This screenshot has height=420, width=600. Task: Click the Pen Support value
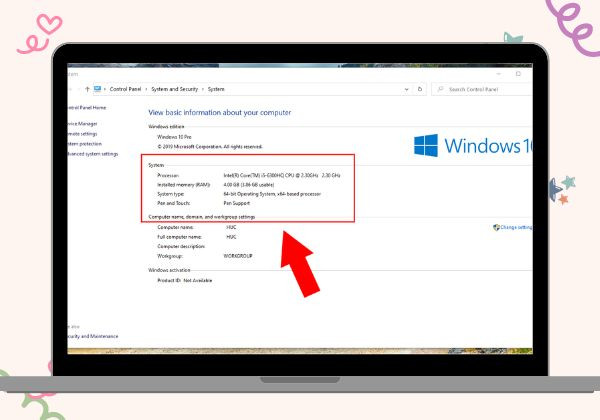[236, 203]
